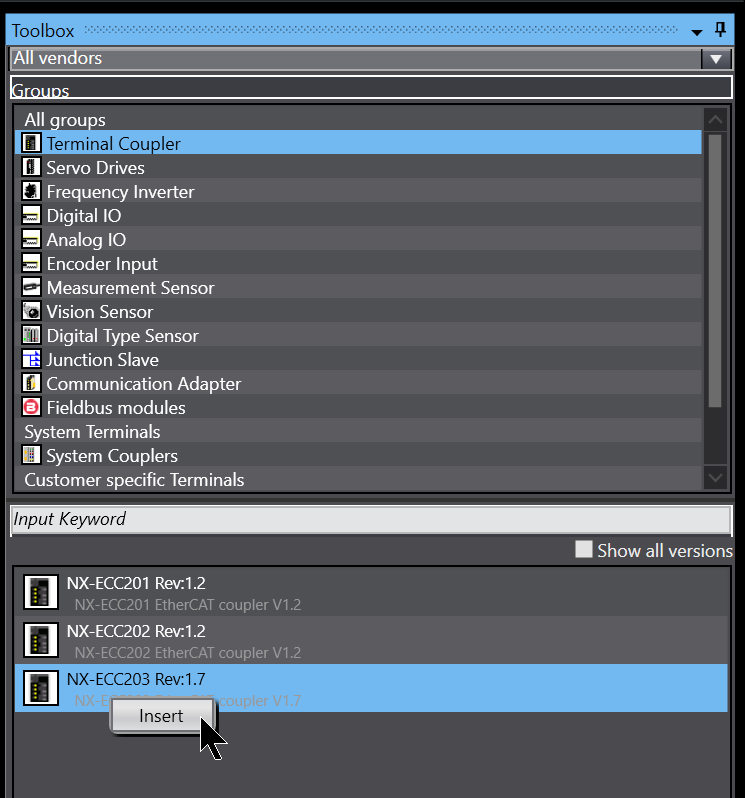Click NX-ECC202 EtherCAT coupler V1.2 description
The height and width of the screenshot is (798, 745).
point(188,652)
